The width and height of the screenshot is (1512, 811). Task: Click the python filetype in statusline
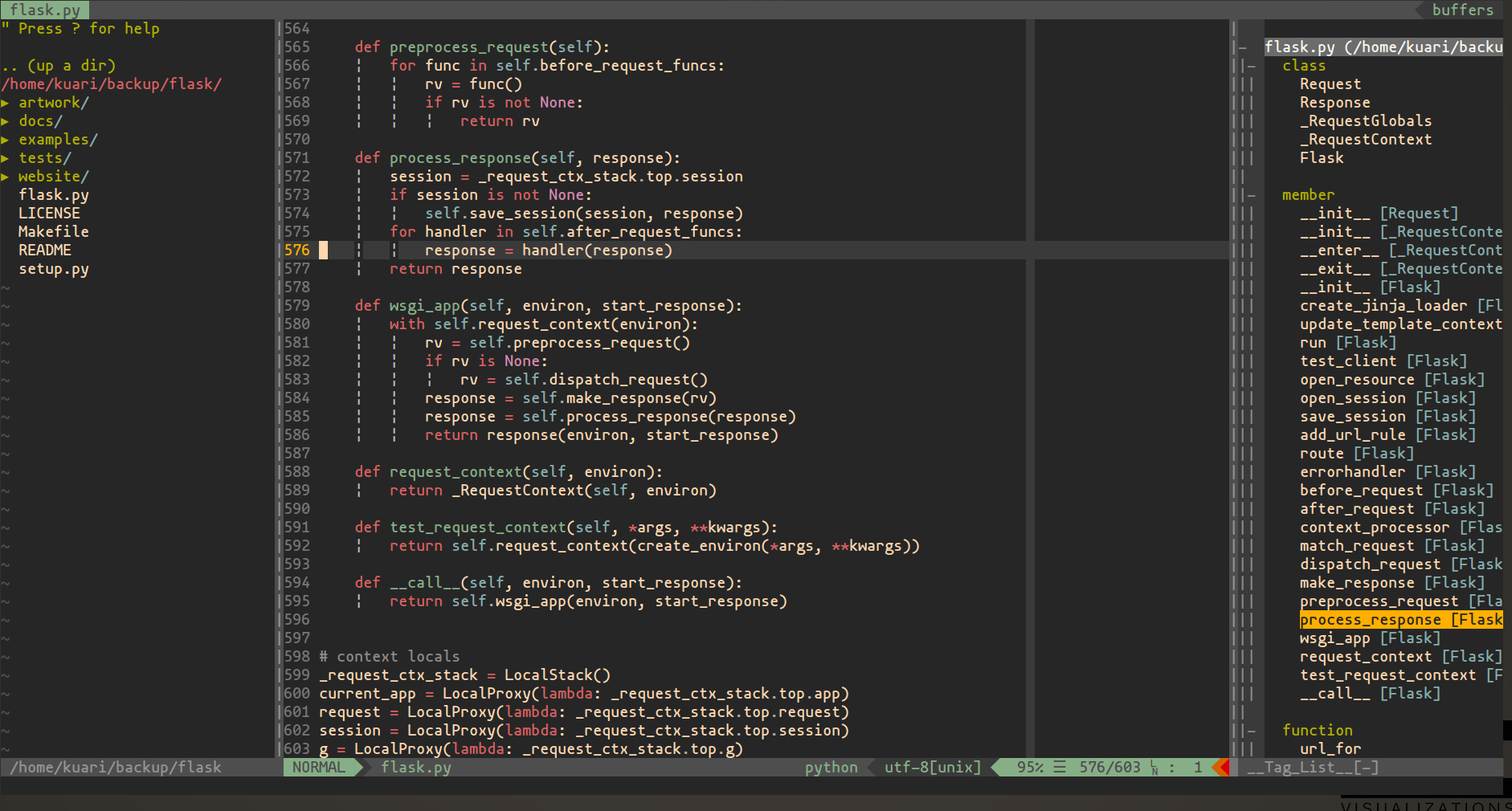pos(832,768)
